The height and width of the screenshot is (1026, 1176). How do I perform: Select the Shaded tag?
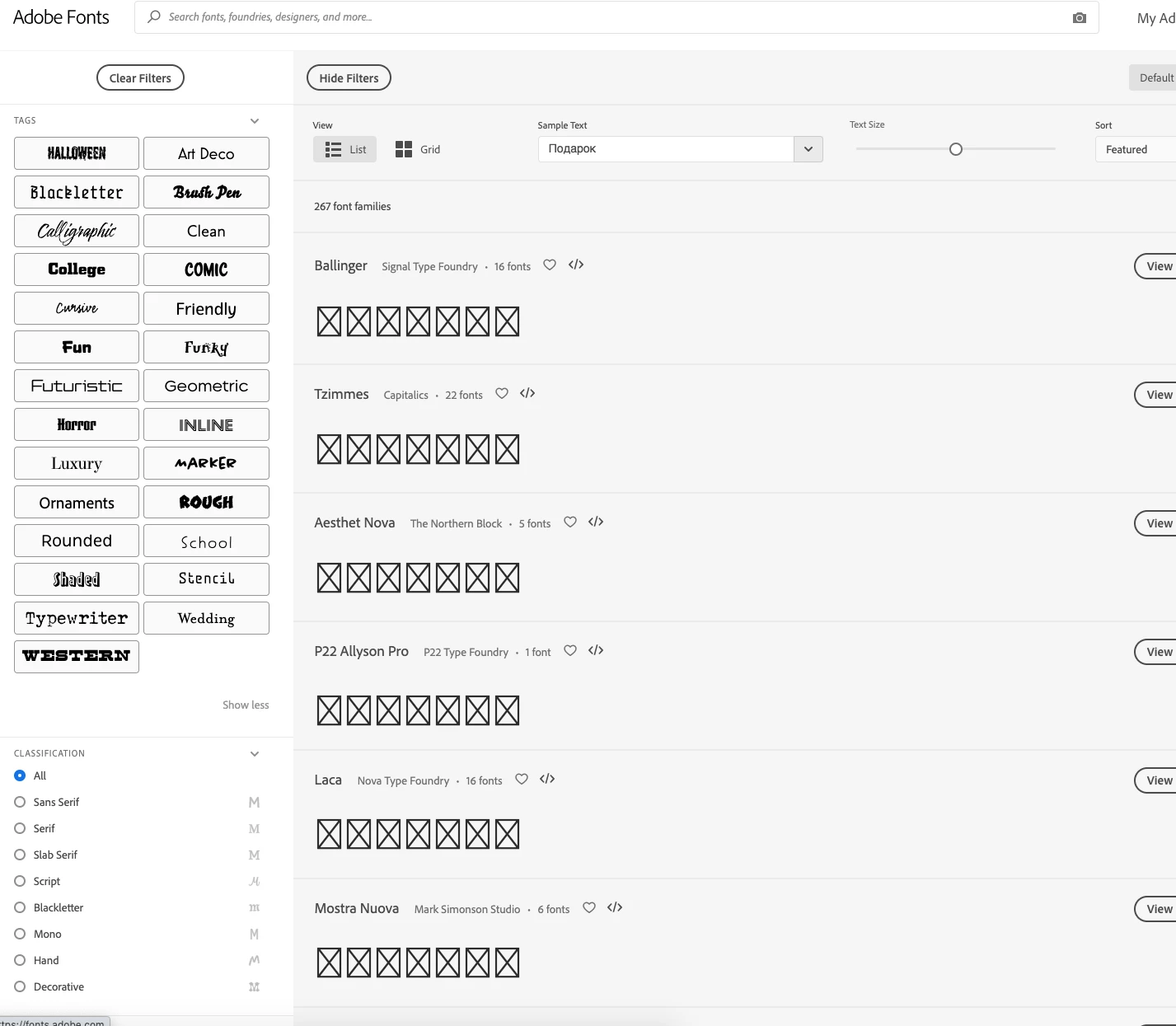77,579
